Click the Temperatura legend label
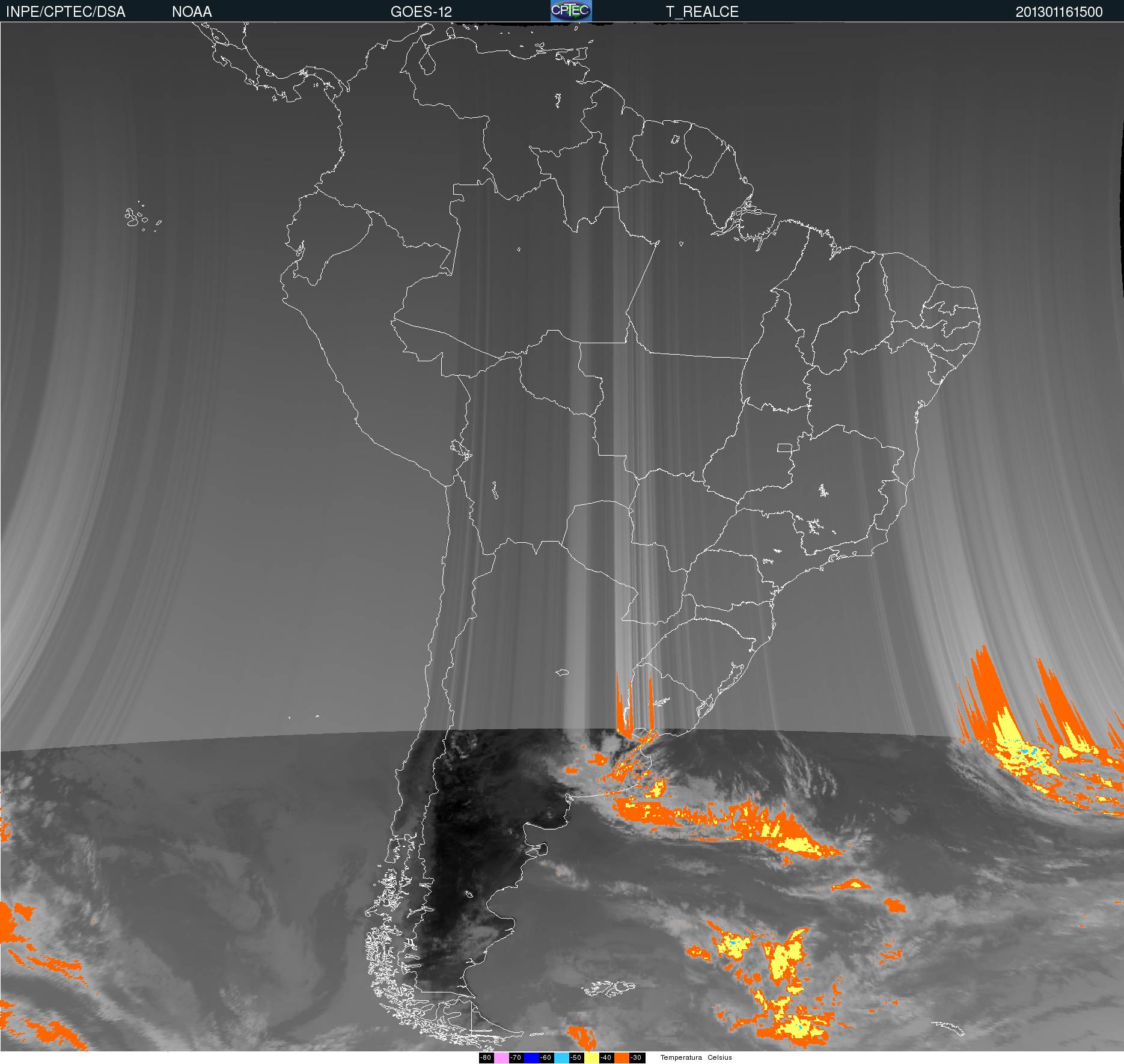Screen dimensions: 1124x1064 tap(681, 1058)
